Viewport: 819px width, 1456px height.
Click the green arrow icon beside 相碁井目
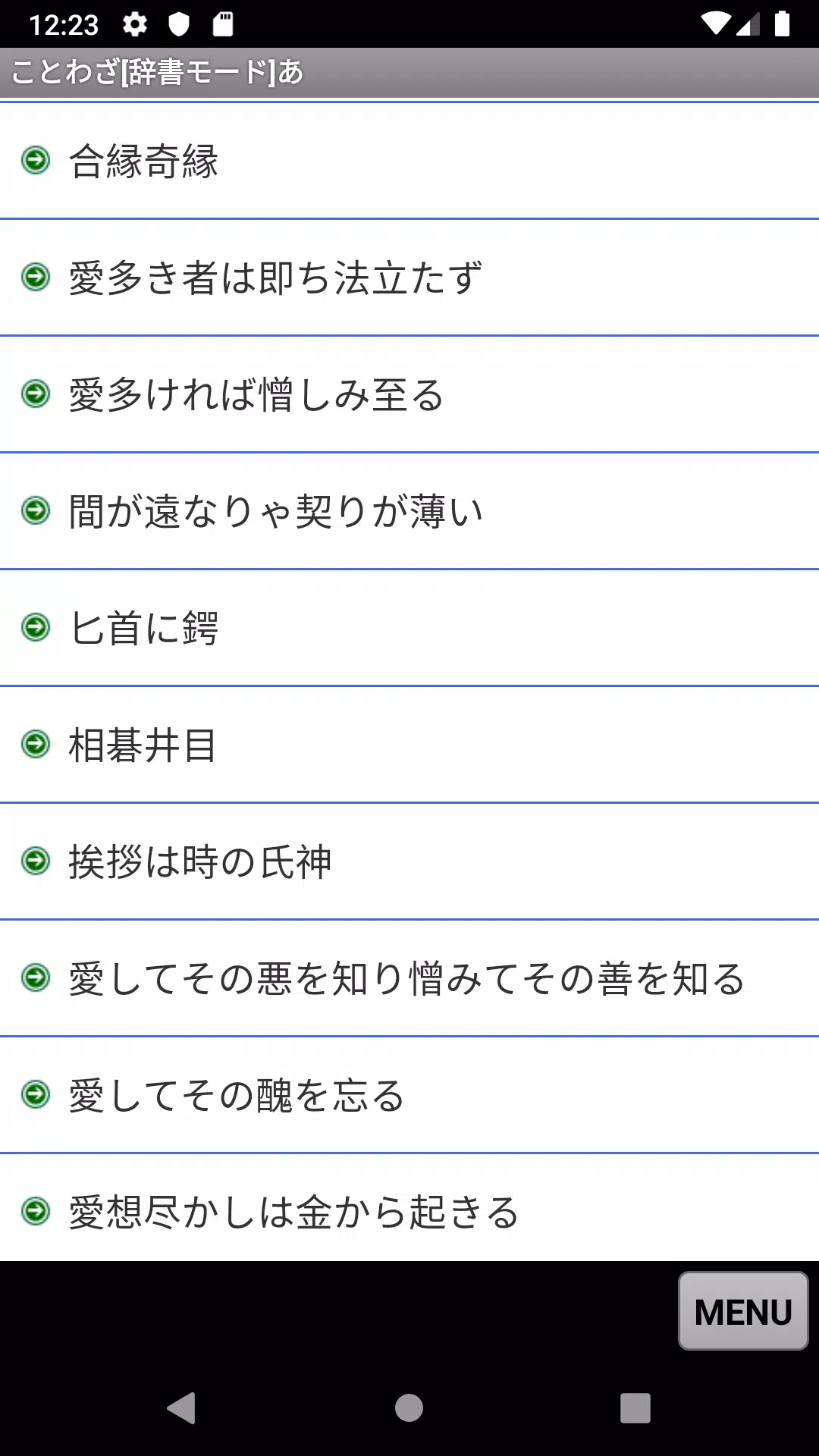(36, 744)
